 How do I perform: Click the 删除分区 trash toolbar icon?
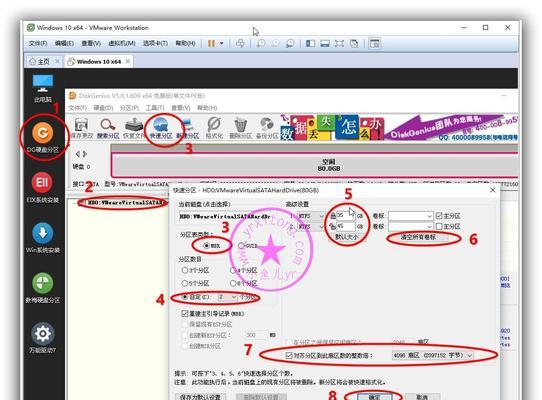coord(241,128)
